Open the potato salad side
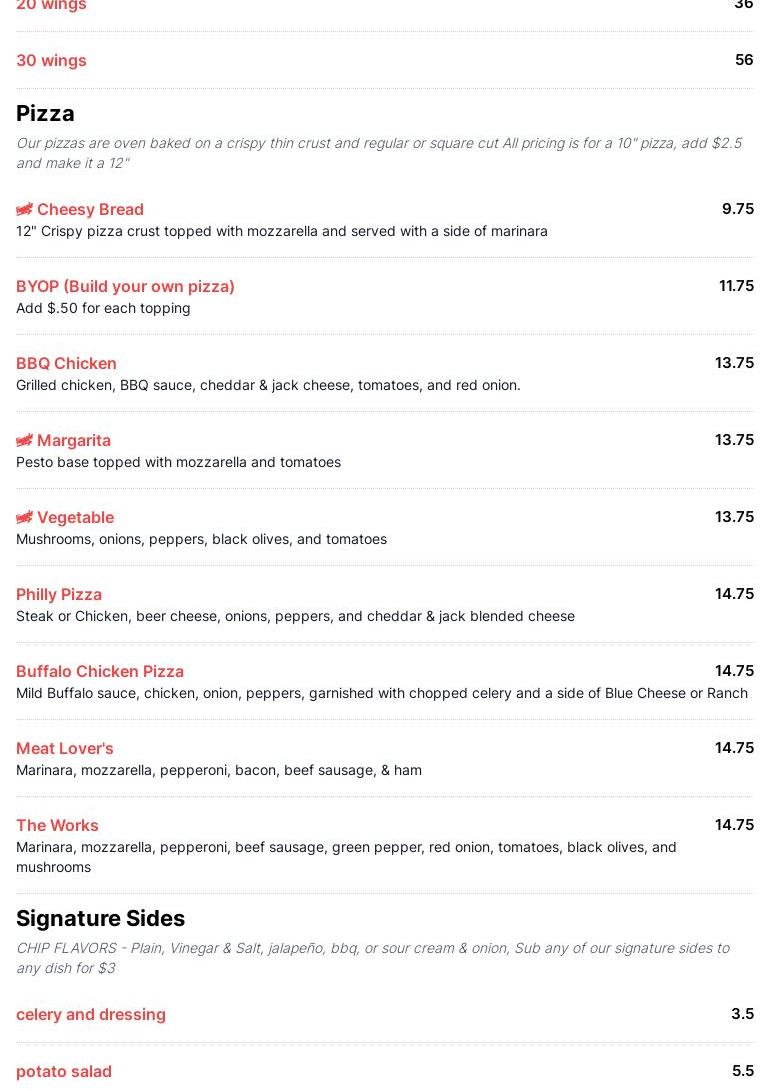 point(64,1072)
